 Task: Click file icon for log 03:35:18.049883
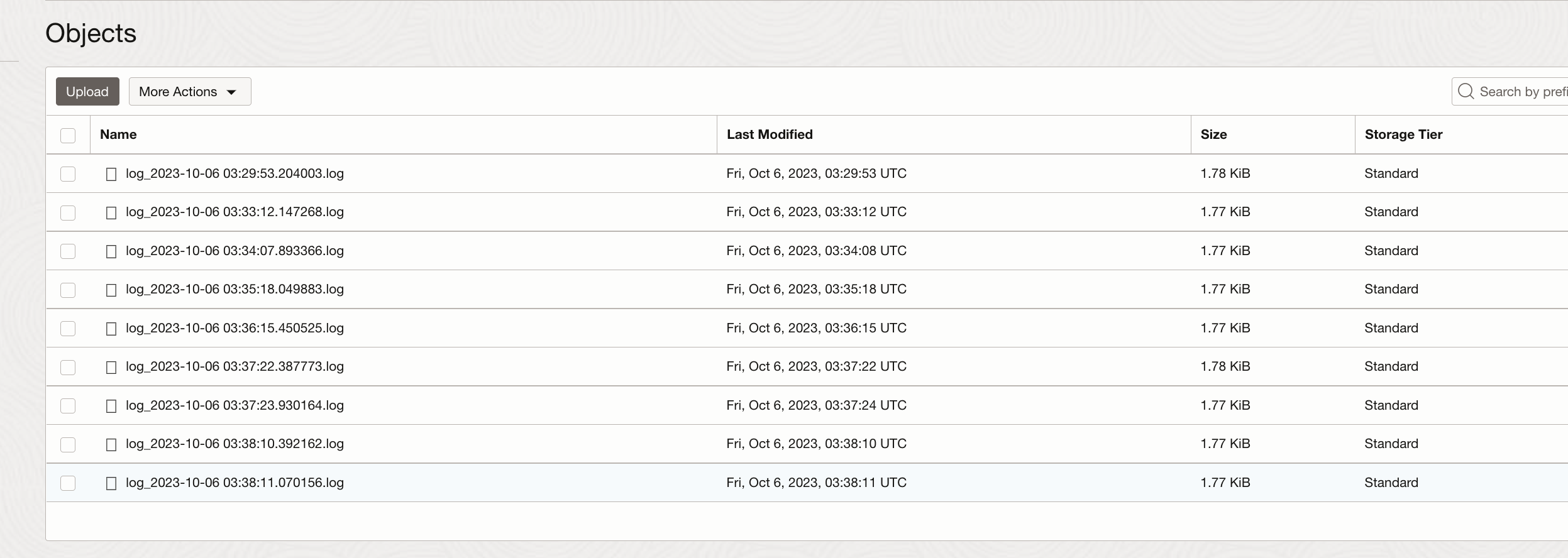(111, 290)
